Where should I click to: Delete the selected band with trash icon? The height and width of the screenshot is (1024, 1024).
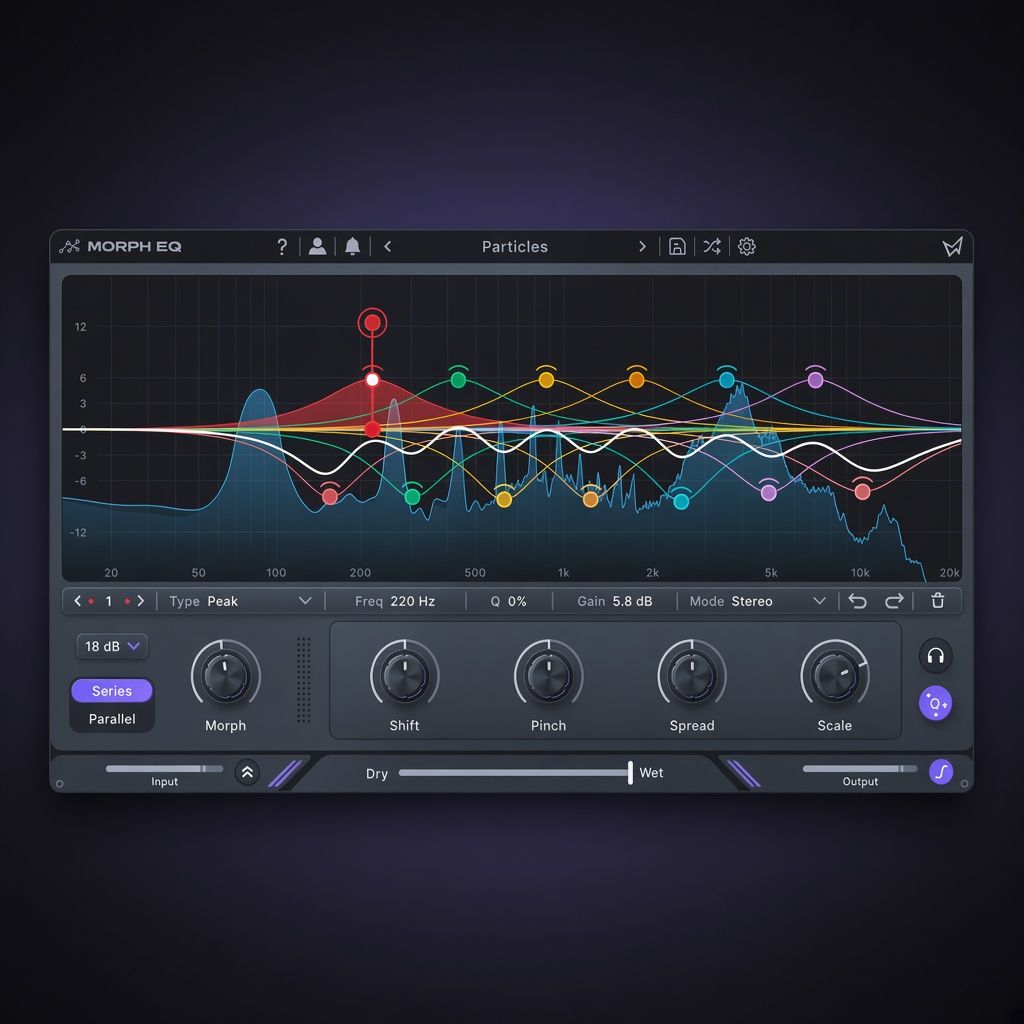tap(938, 601)
